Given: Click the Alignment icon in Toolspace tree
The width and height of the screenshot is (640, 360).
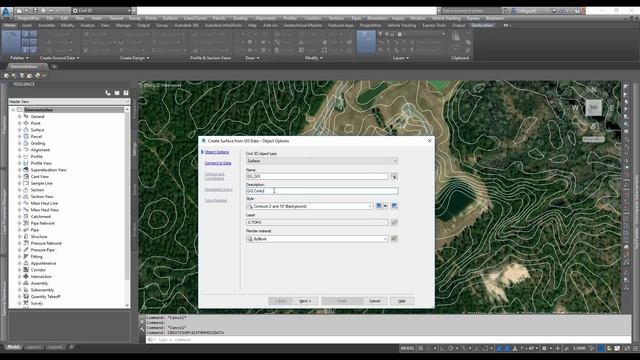Looking at the screenshot, I should tap(26, 150).
